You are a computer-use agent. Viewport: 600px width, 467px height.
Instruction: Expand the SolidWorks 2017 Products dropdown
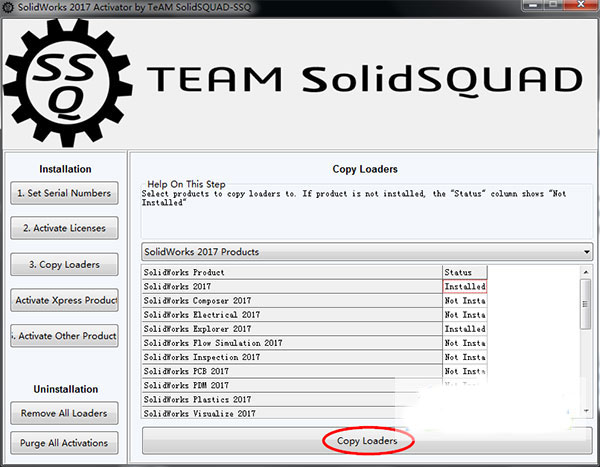point(367,252)
